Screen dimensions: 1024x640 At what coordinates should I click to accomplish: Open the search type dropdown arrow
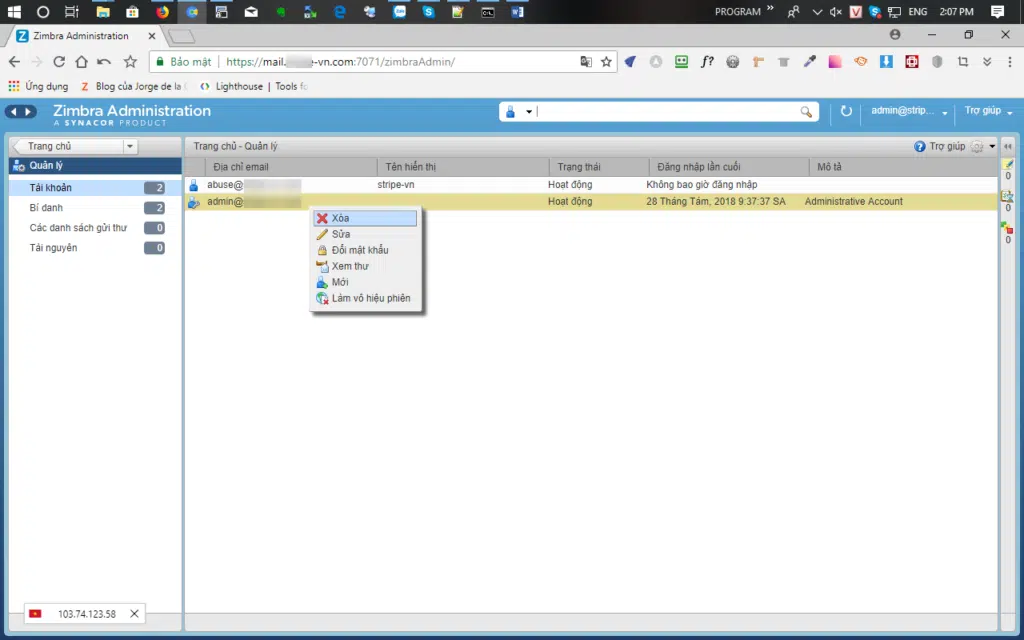click(529, 112)
